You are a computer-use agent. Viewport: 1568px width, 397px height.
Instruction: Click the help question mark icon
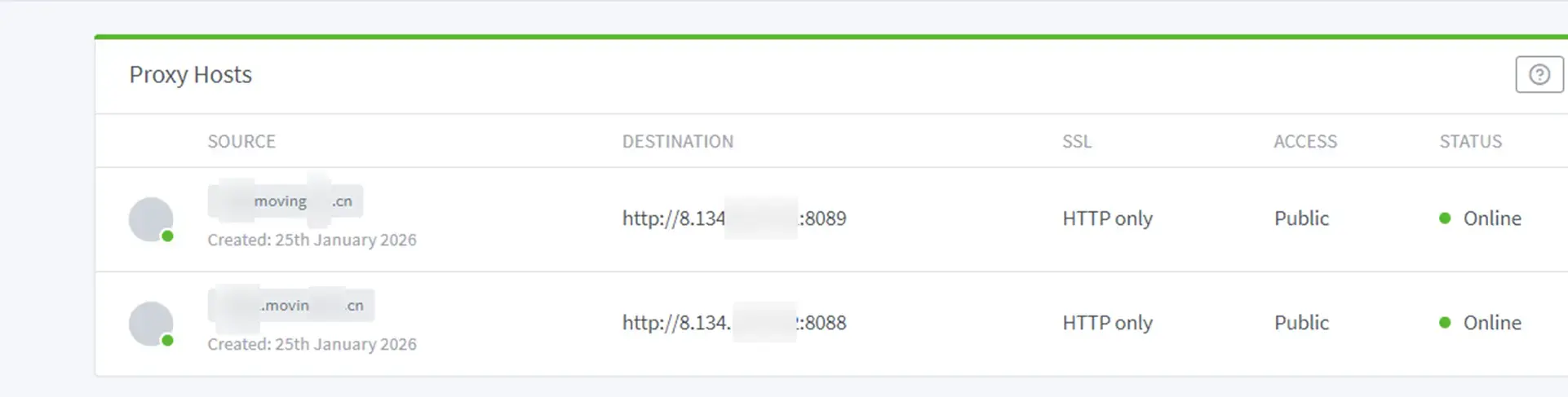tap(1539, 75)
